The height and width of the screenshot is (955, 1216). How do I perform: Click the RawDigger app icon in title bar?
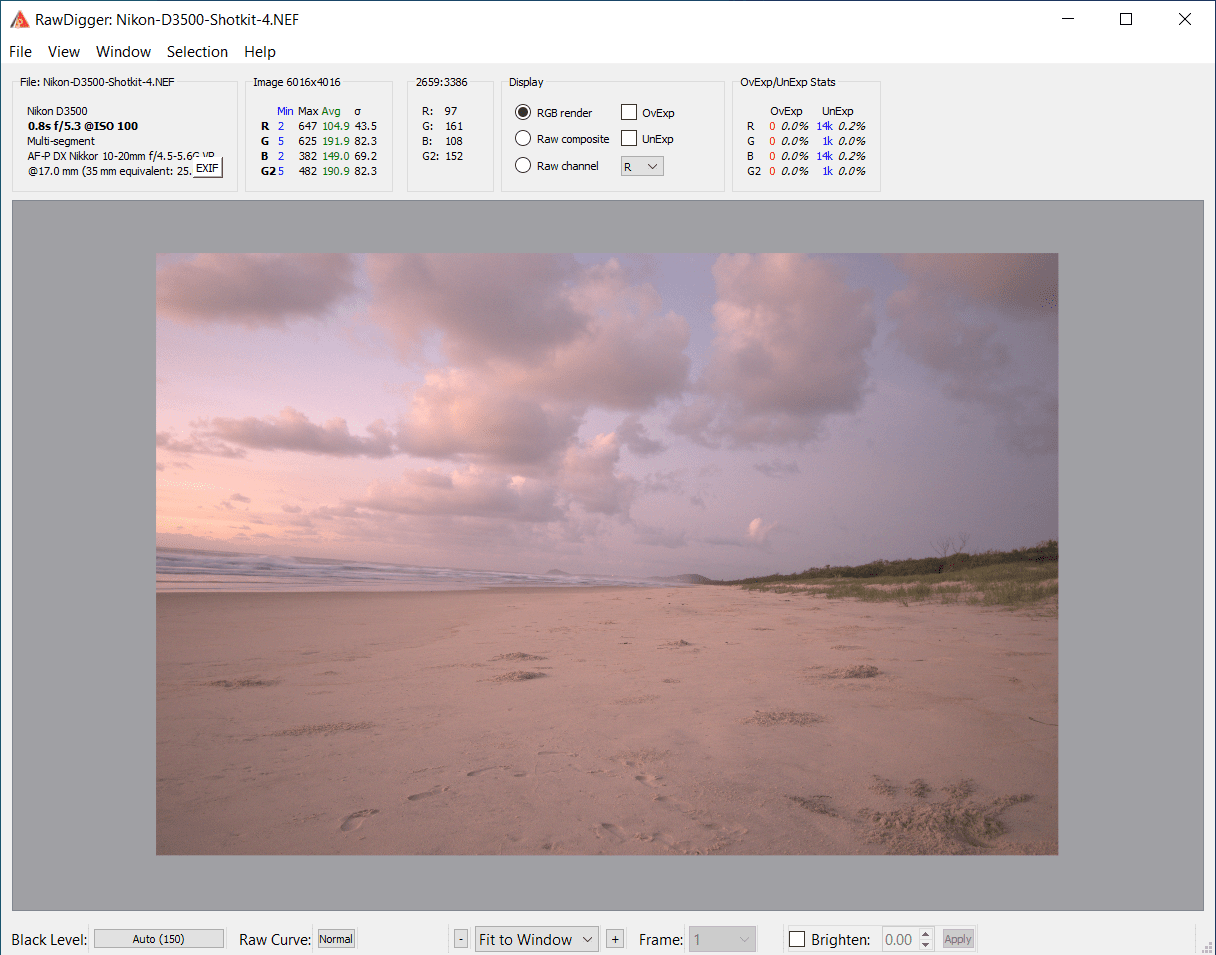point(19,19)
